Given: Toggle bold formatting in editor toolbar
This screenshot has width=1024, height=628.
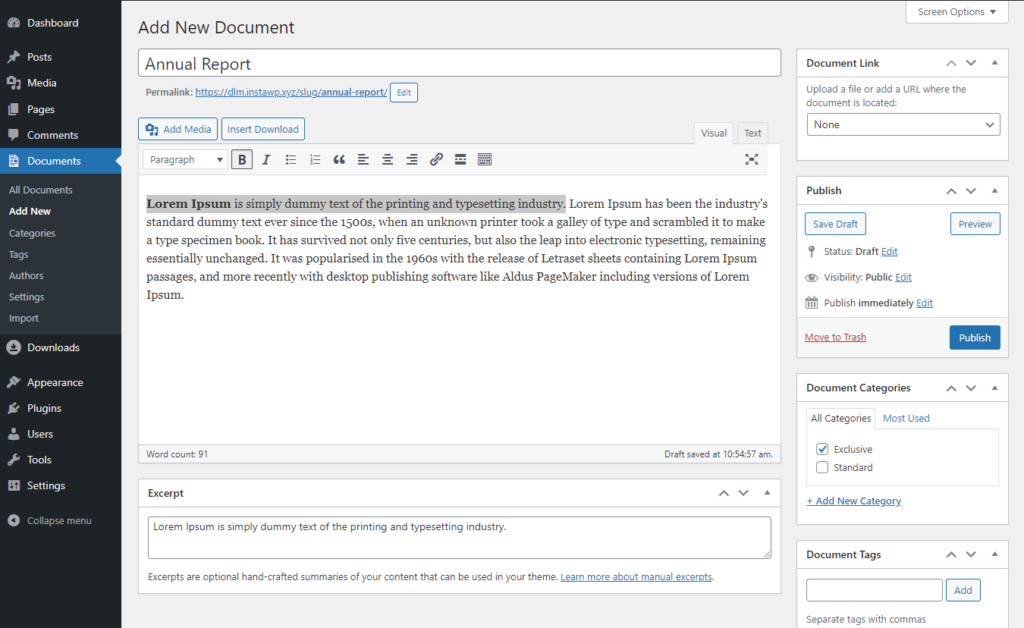Looking at the screenshot, I should pyautogui.click(x=242, y=160).
